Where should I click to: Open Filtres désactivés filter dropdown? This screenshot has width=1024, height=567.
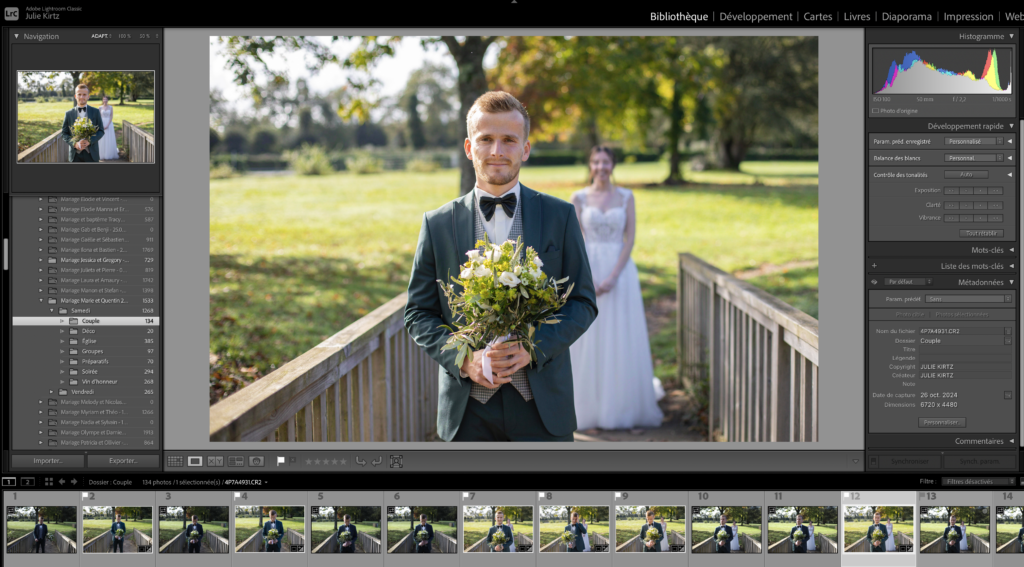[x=978, y=482]
